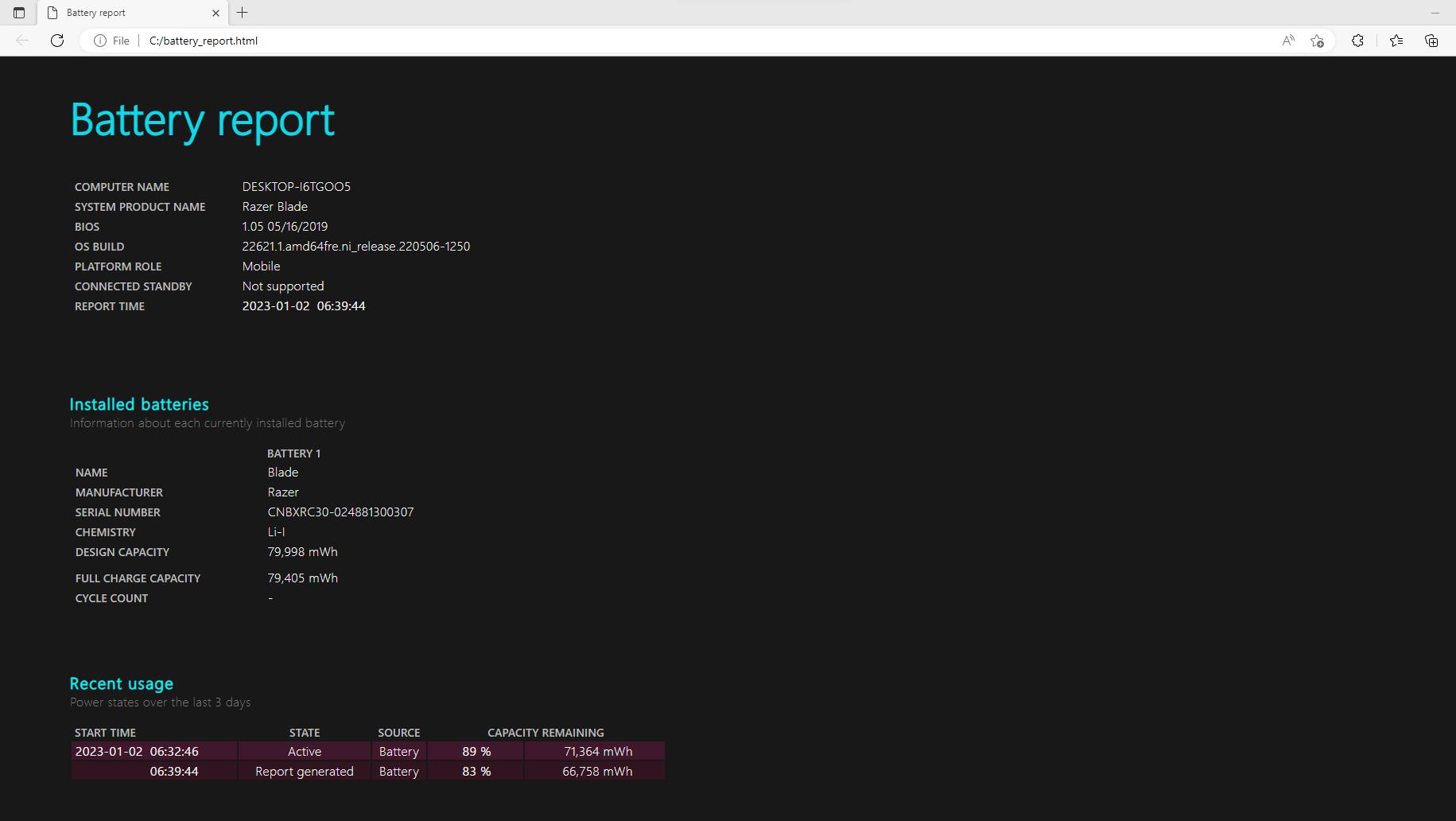Viewport: 1456px width, 821px height.
Task: Select the Battery report tab
Action: [x=119, y=13]
